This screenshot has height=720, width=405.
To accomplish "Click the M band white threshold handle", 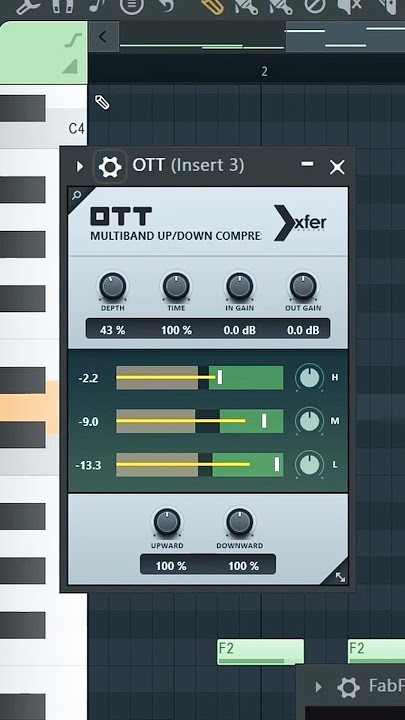I will pyautogui.click(x=264, y=421).
